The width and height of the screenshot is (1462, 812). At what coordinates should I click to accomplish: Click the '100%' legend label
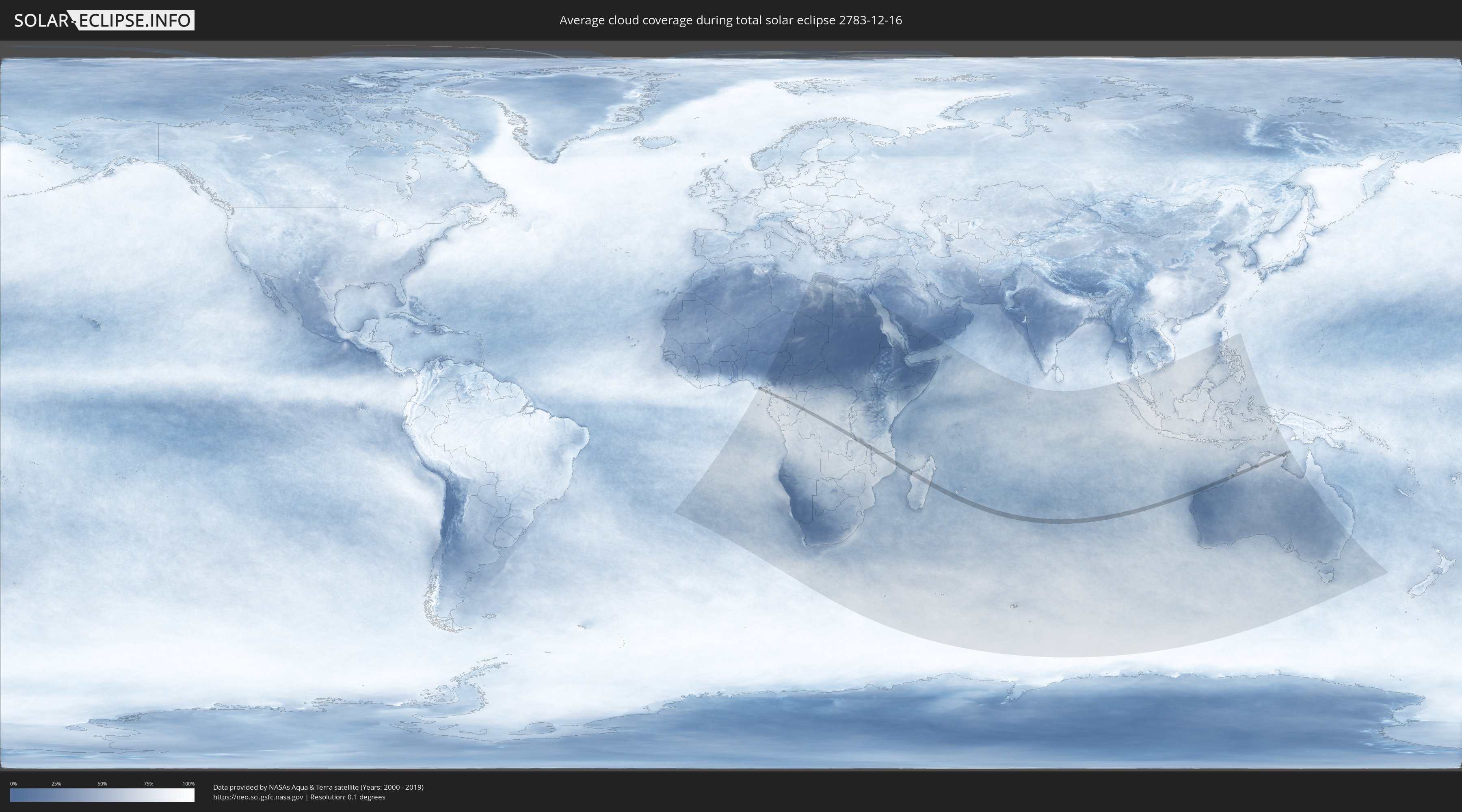click(188, 784)
